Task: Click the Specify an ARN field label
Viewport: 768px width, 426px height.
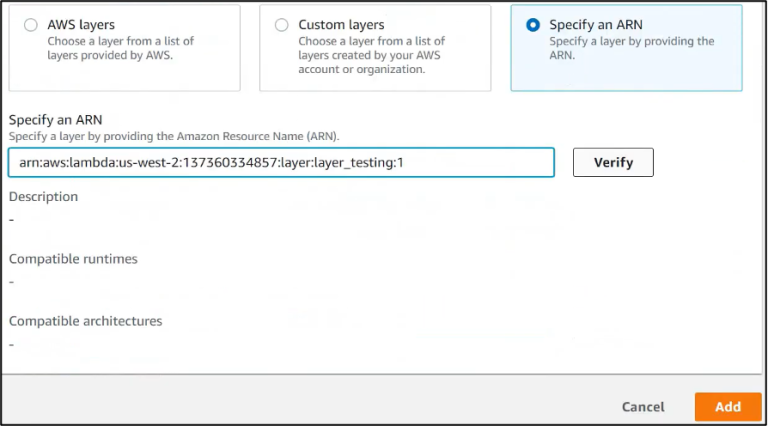Action: [x=55, y=119]
